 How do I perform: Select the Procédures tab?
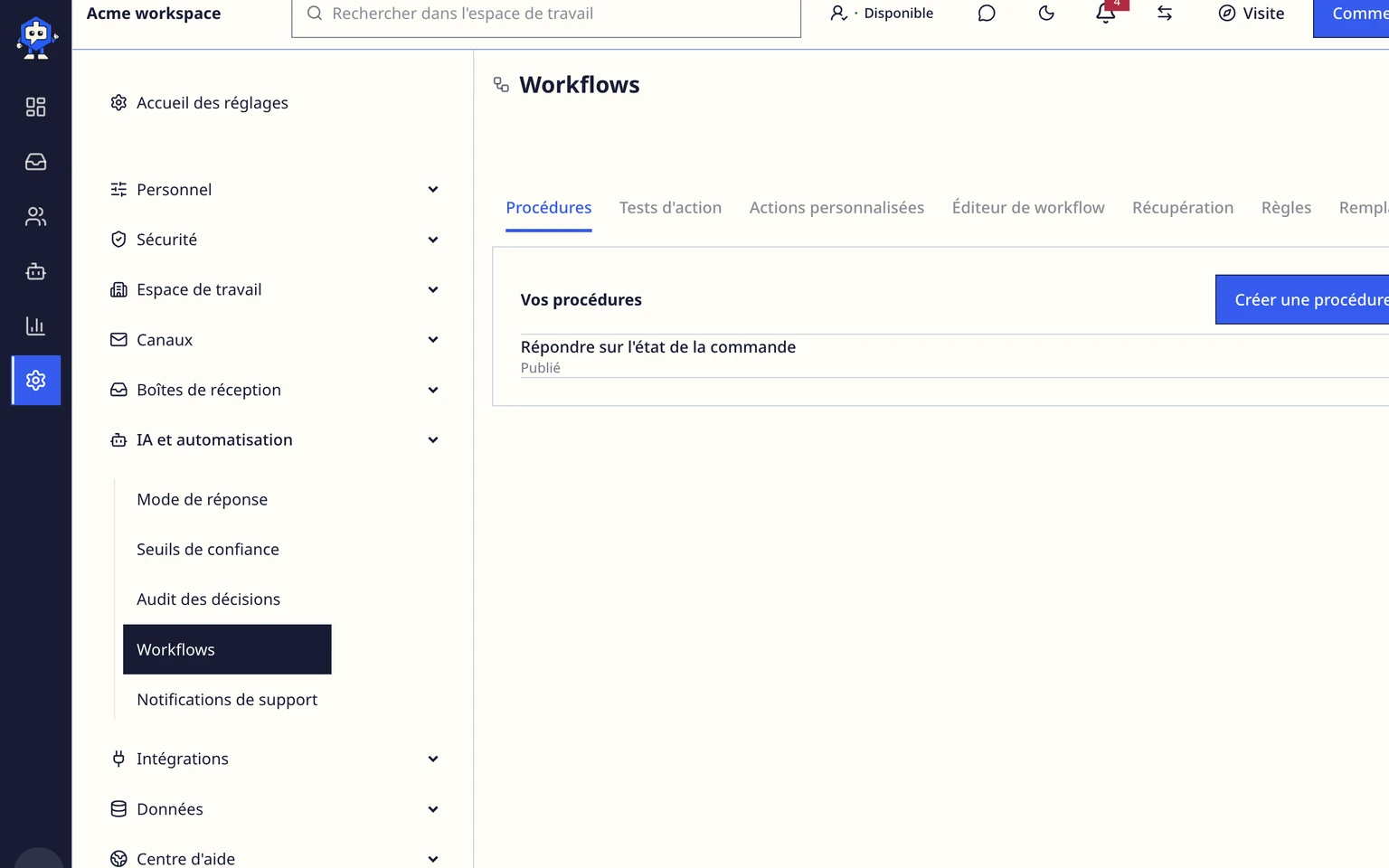pos(549,208)
